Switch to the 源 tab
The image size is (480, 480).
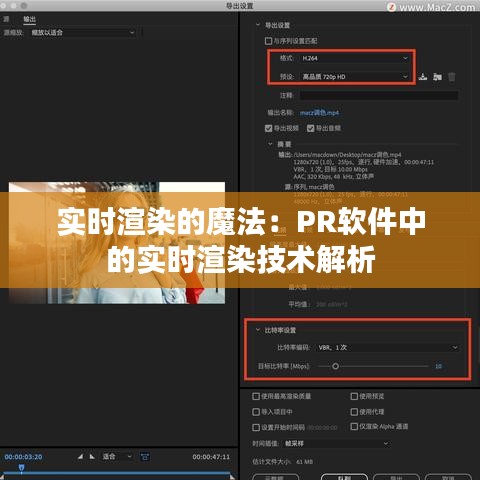6,19
